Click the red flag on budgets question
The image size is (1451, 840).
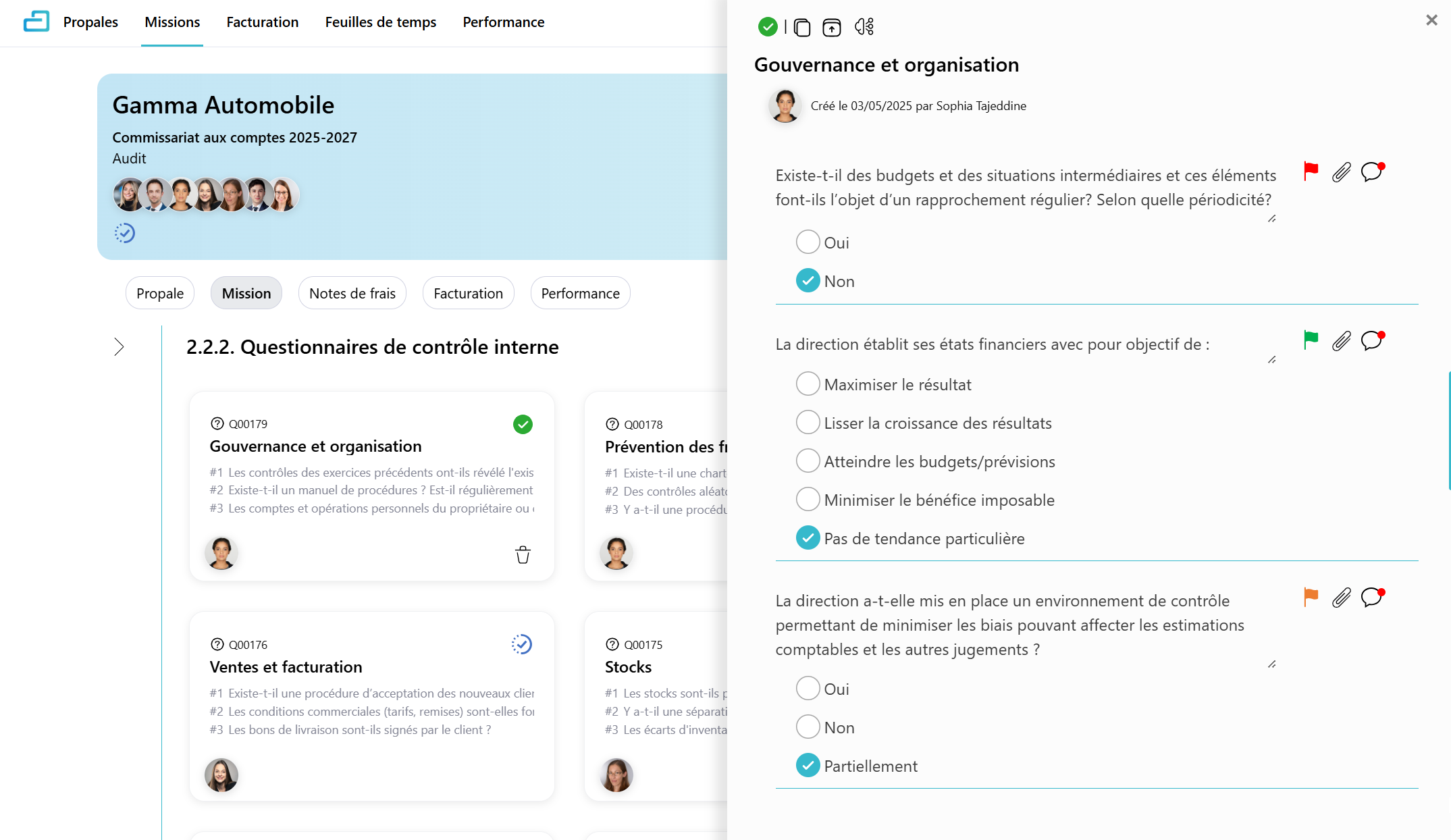coord(1311,172)
